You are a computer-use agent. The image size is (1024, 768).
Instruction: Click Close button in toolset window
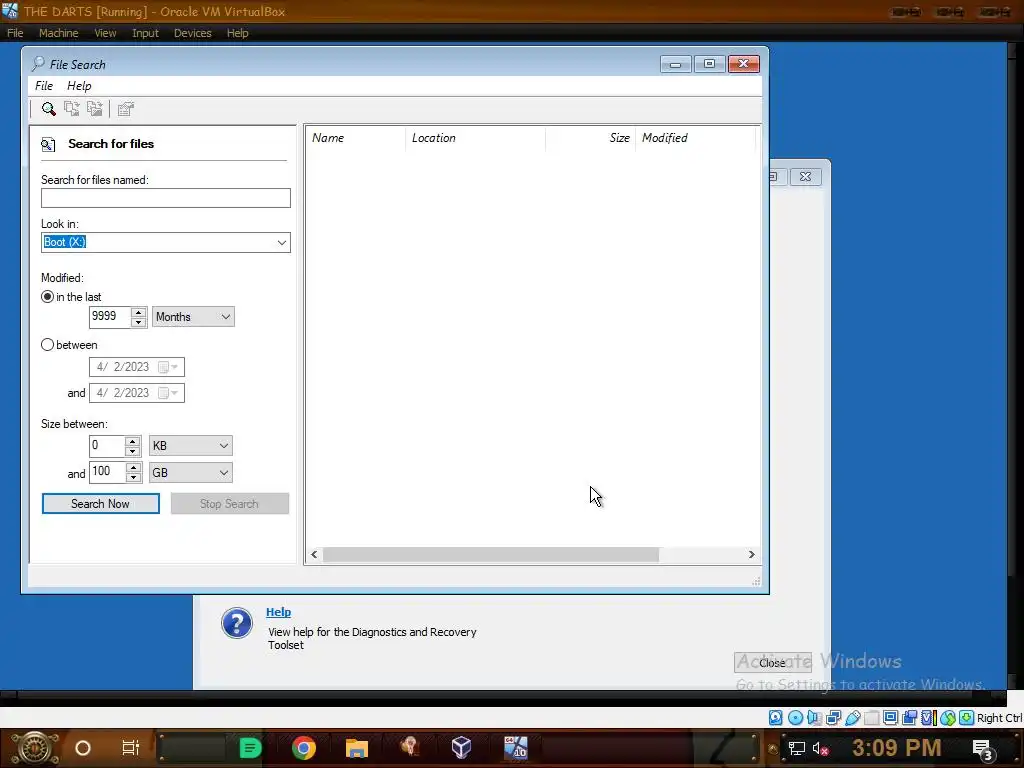[x=773, y=663]
